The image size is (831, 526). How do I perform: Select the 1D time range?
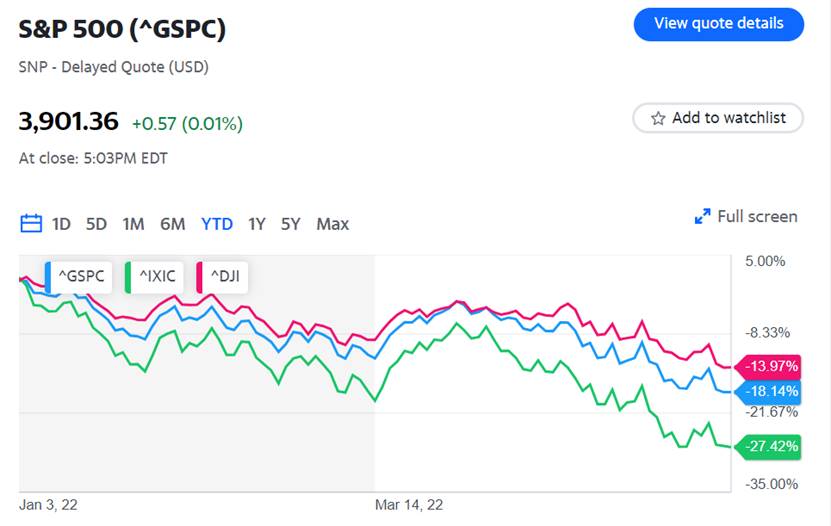[x=61, y=224]
